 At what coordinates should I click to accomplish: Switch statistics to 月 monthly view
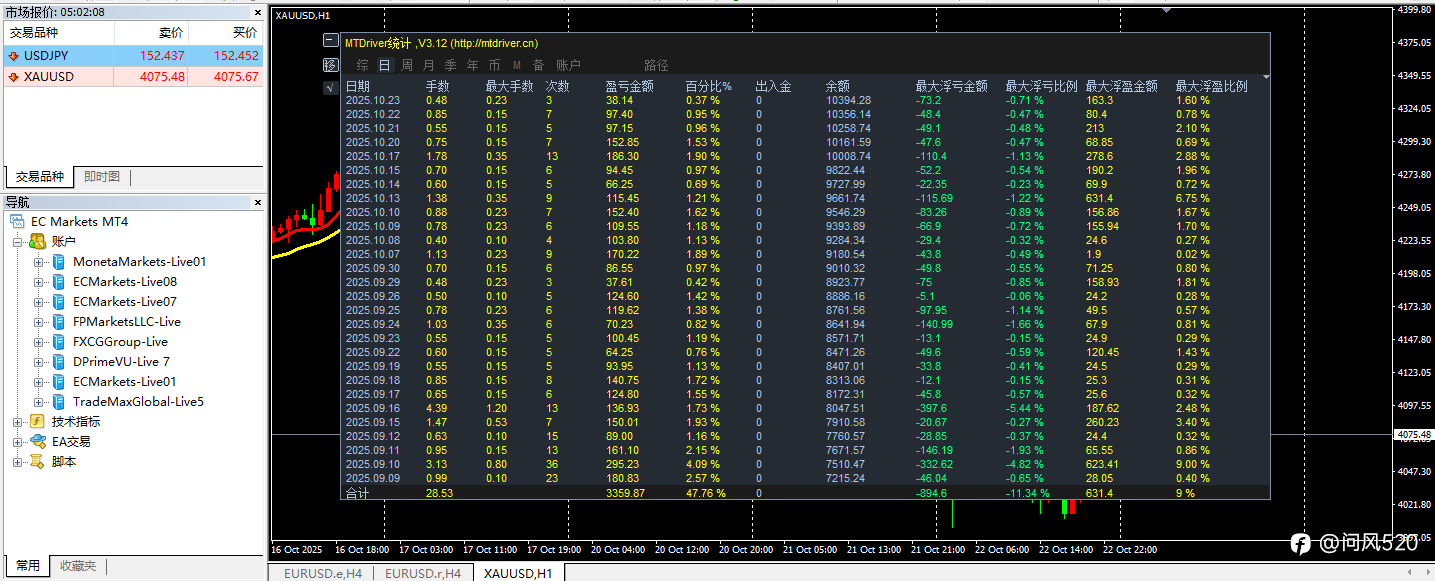tap(429, 65)
